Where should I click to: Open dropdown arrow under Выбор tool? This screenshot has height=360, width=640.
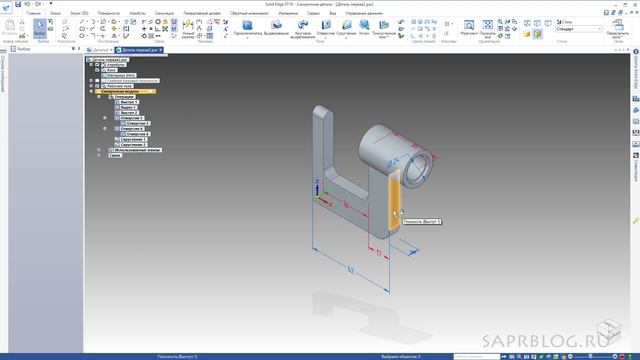[x=40, y=37]
